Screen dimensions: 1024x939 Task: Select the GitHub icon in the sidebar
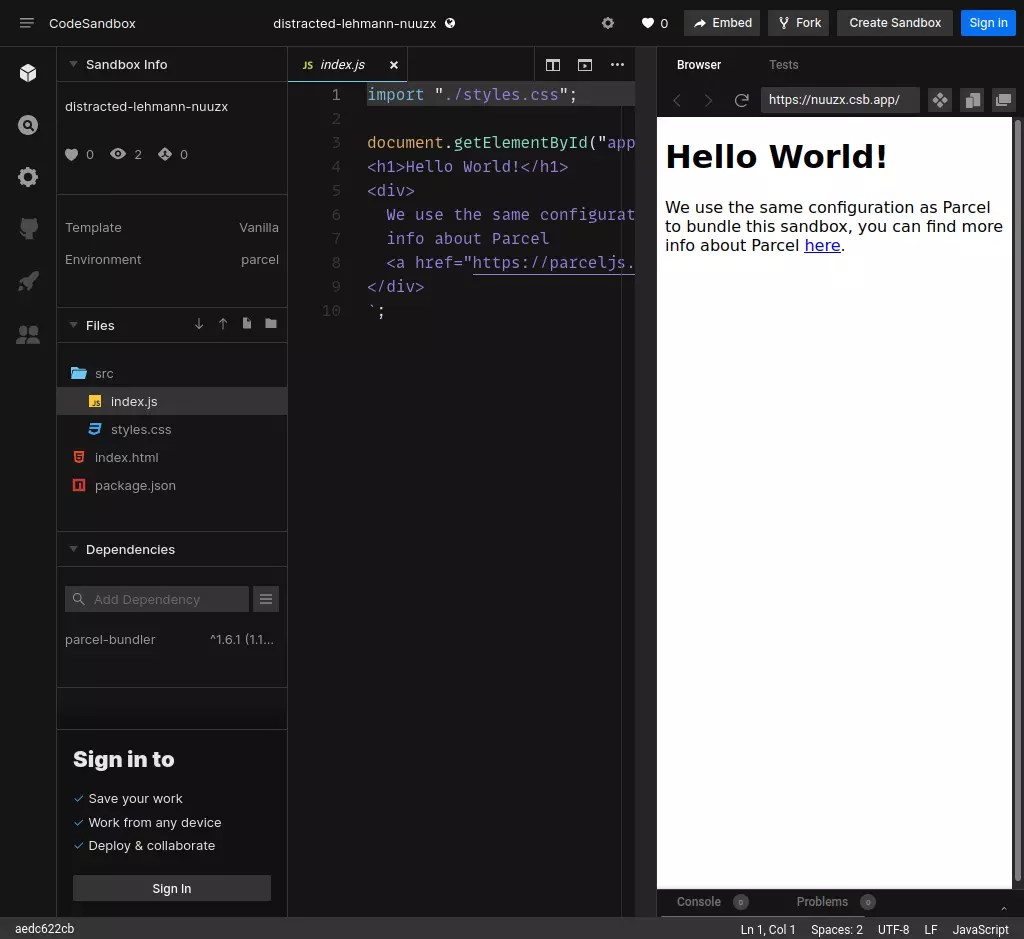pos(27,229)
